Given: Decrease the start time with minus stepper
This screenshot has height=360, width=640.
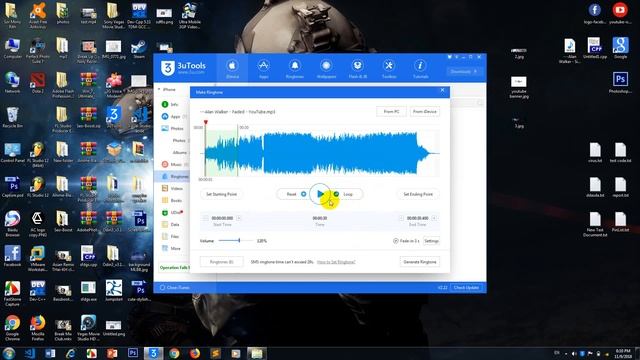Looking at the screenshot, I should pyautogui.click(x=206, y=218).
